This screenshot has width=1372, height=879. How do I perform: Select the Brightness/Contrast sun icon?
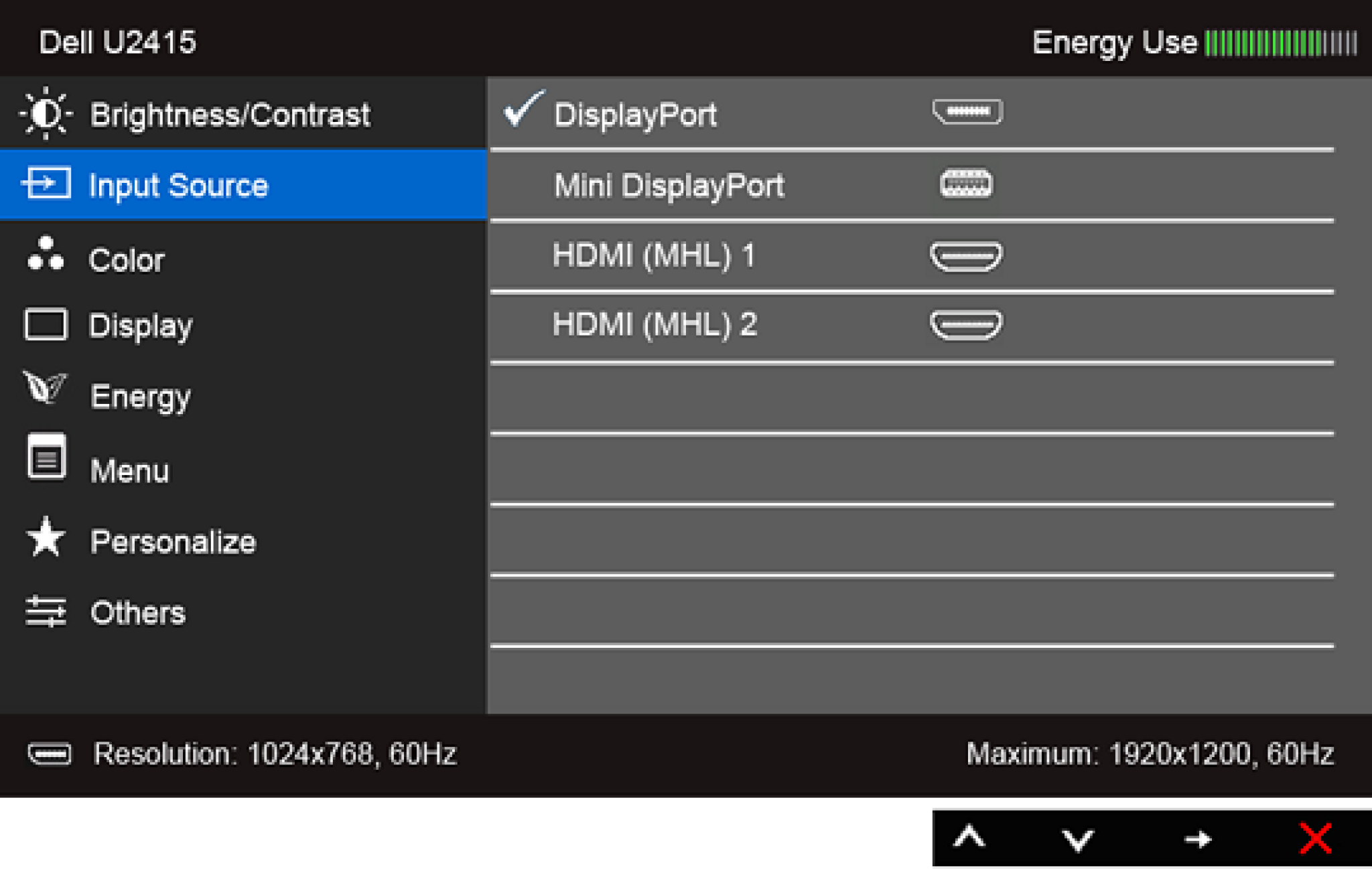46,114
